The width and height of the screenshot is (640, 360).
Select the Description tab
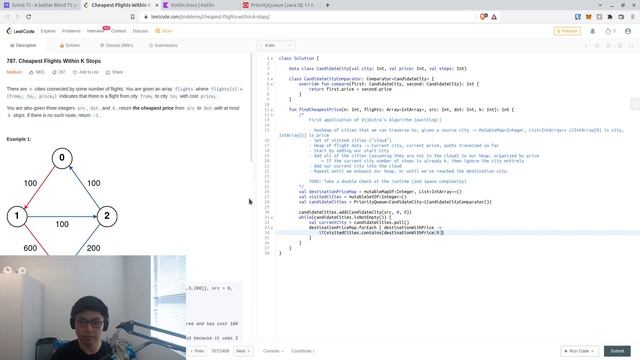pos(23,45)
